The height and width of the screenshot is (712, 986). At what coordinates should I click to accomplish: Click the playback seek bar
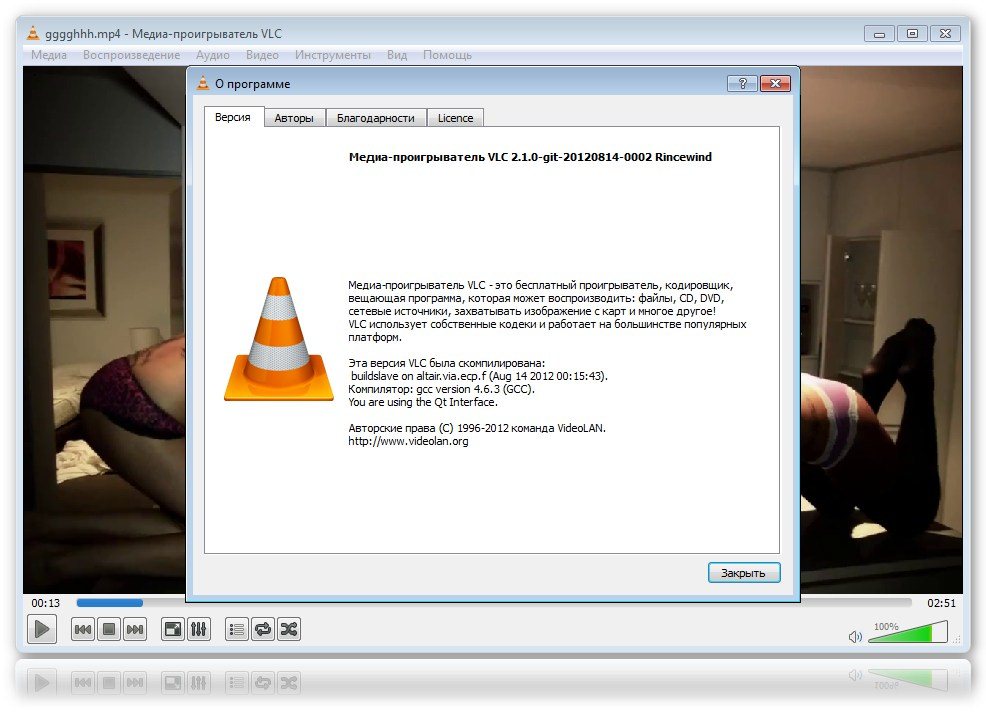pyautogui.click(x=494, y=603)
